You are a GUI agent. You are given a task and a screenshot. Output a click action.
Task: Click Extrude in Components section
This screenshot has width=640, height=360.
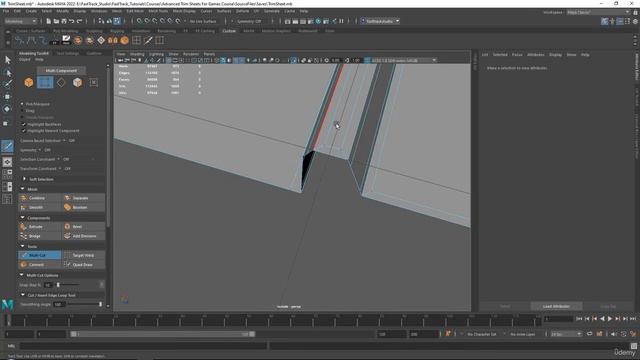pos(40,227)
